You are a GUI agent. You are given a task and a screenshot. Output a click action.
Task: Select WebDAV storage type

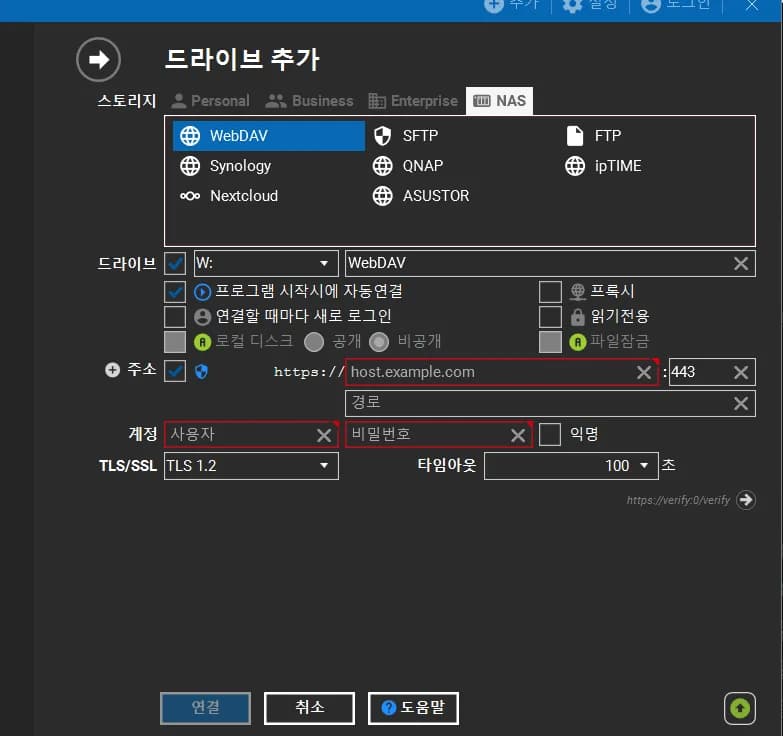pyautogui.click(x=269, y=136)
